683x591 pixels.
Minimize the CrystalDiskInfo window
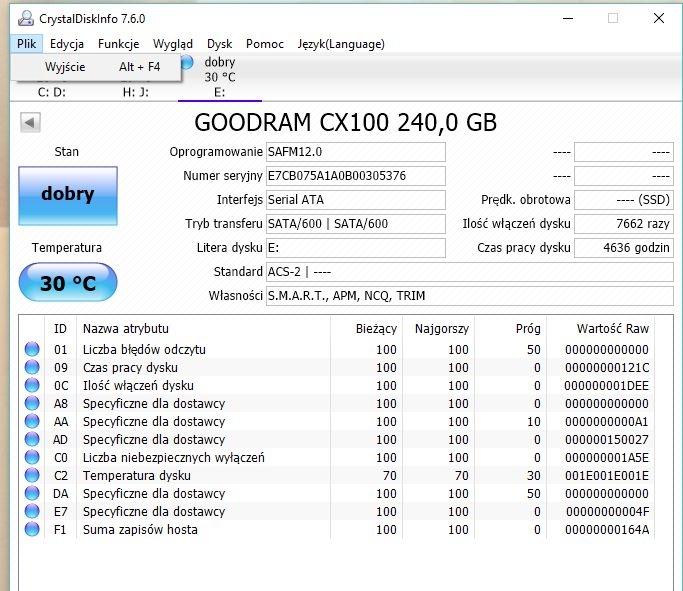coord(568,18)
